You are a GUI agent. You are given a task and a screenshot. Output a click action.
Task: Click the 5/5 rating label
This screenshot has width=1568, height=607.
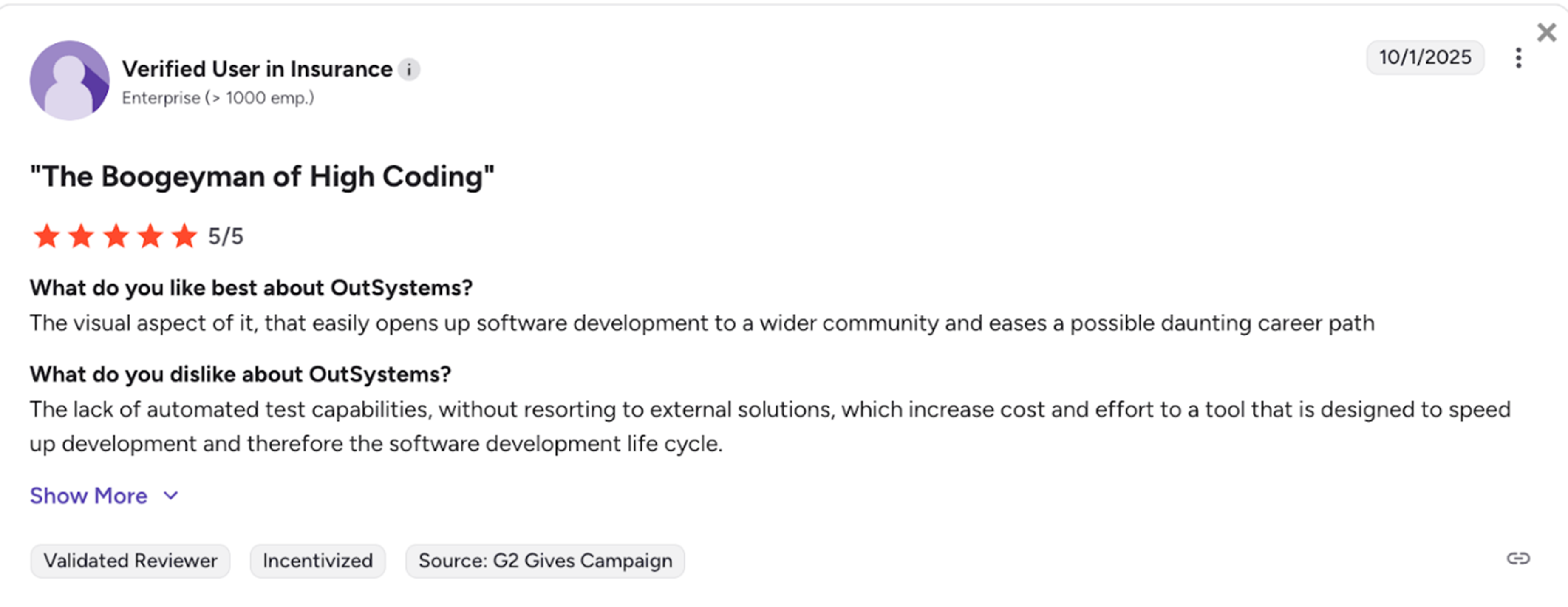[226, 235]
